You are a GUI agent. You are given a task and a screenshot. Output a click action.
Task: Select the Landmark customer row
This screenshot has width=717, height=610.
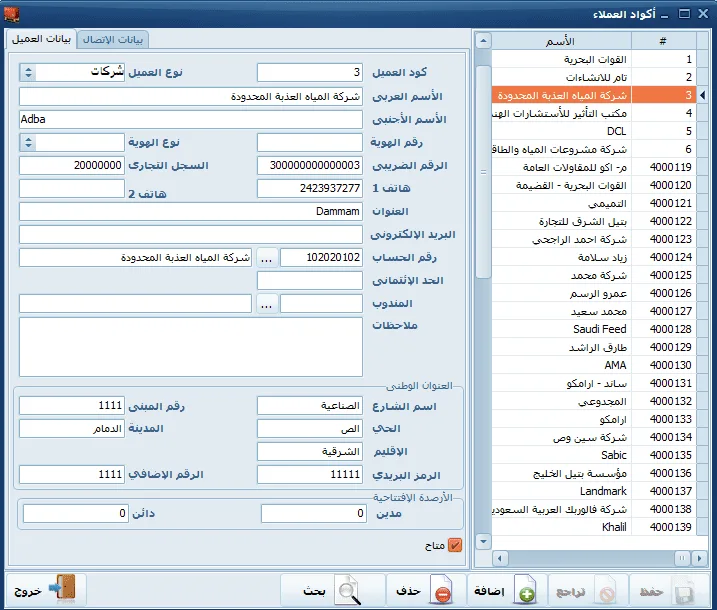[594, 491]
